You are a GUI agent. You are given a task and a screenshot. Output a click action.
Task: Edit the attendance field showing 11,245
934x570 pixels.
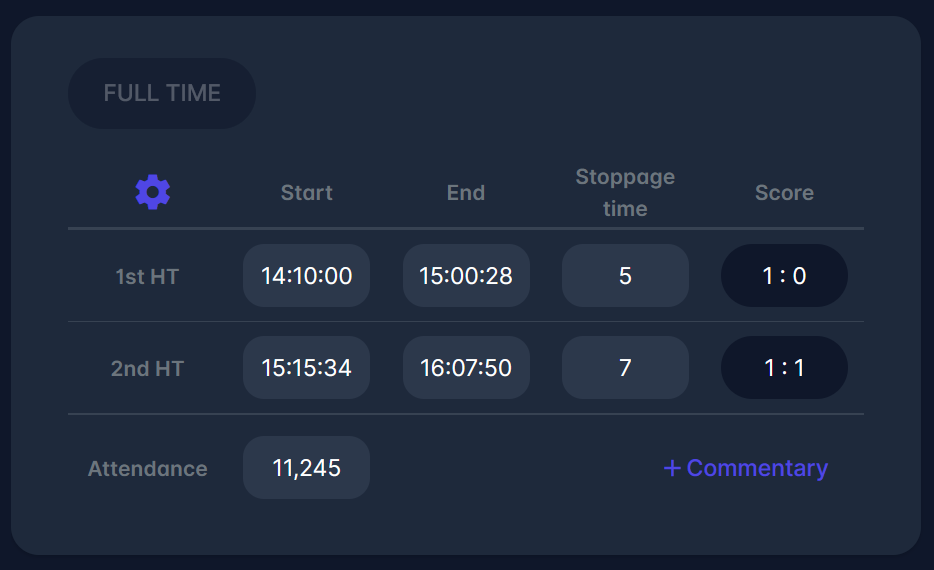tap(306, 468)
